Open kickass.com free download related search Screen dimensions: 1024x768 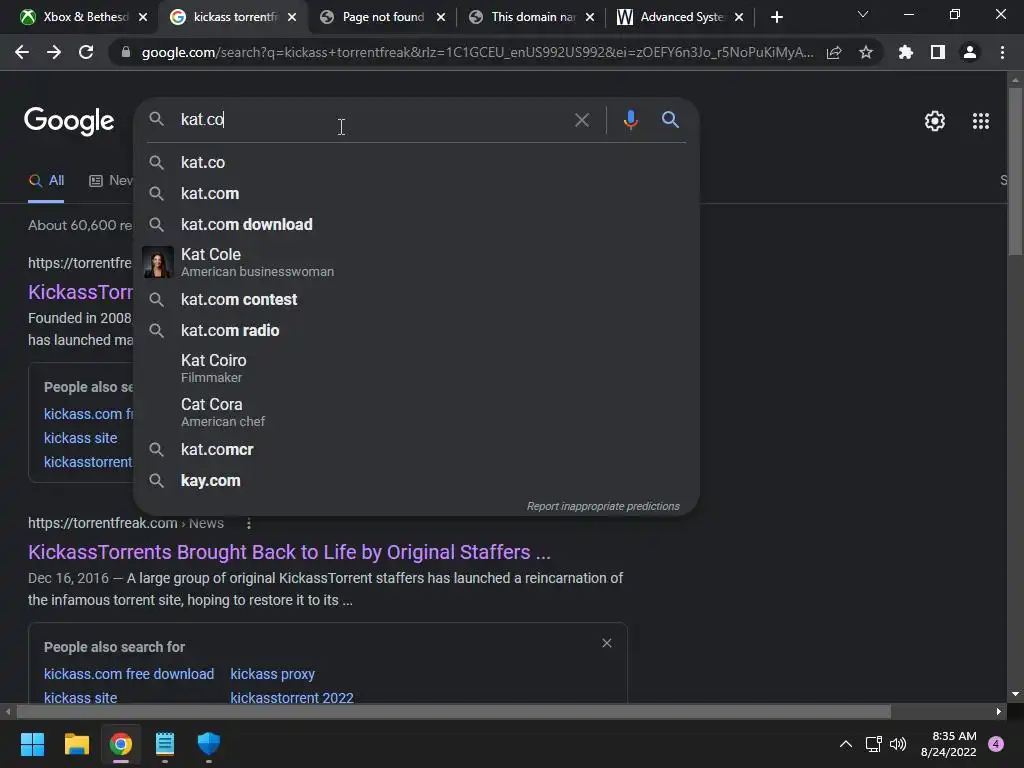(129, 674)
